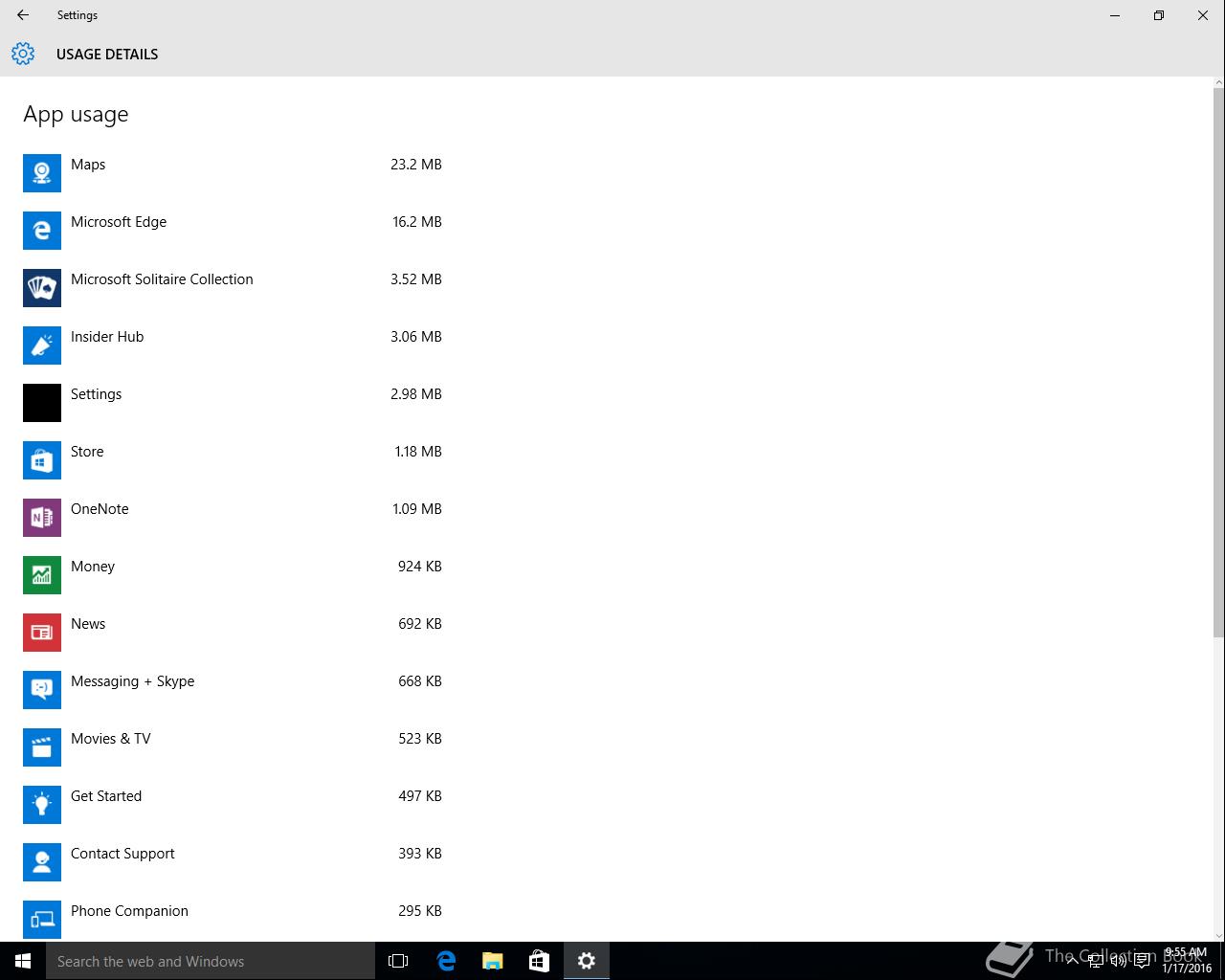This screenshot has width=1225, height=980.
Task: Click the Messaging + Skype icon
Action: tap(42, 690)
